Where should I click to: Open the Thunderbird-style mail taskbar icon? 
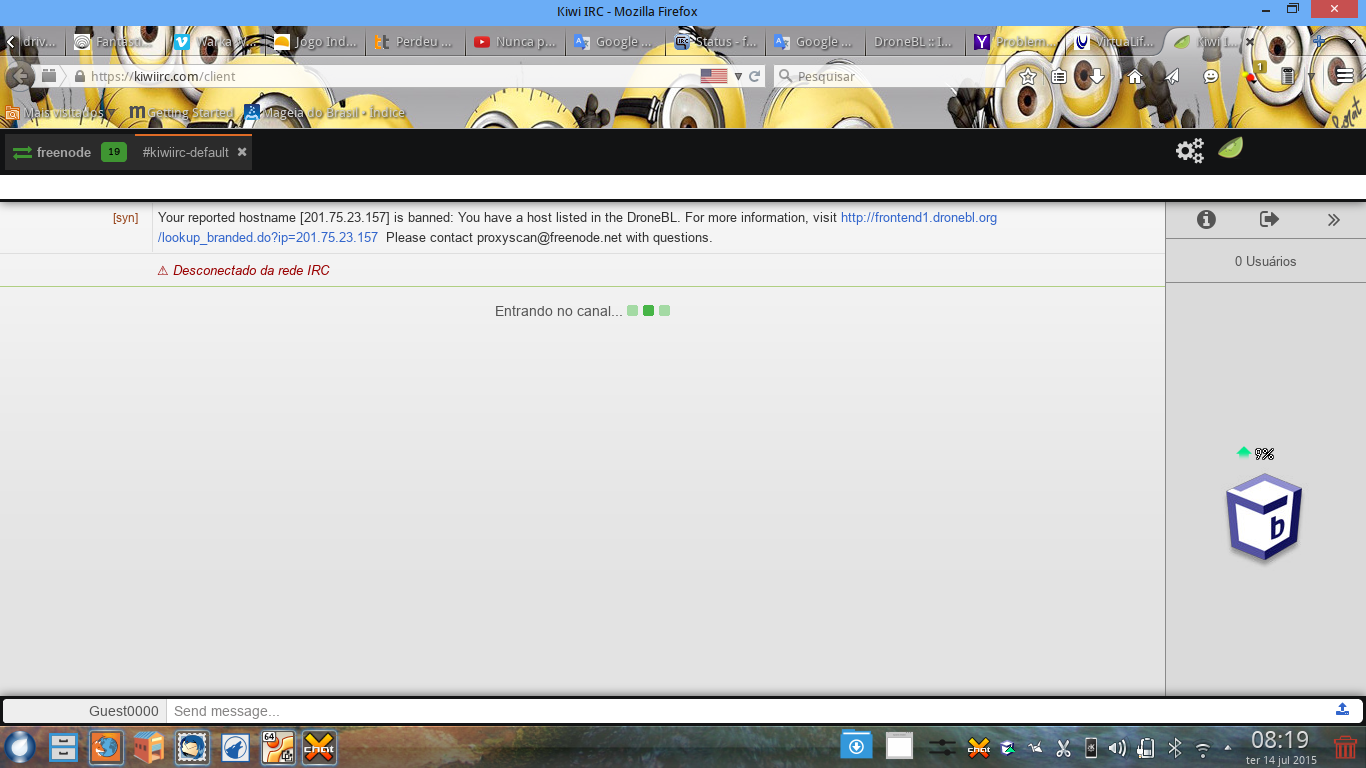(191, 747)
